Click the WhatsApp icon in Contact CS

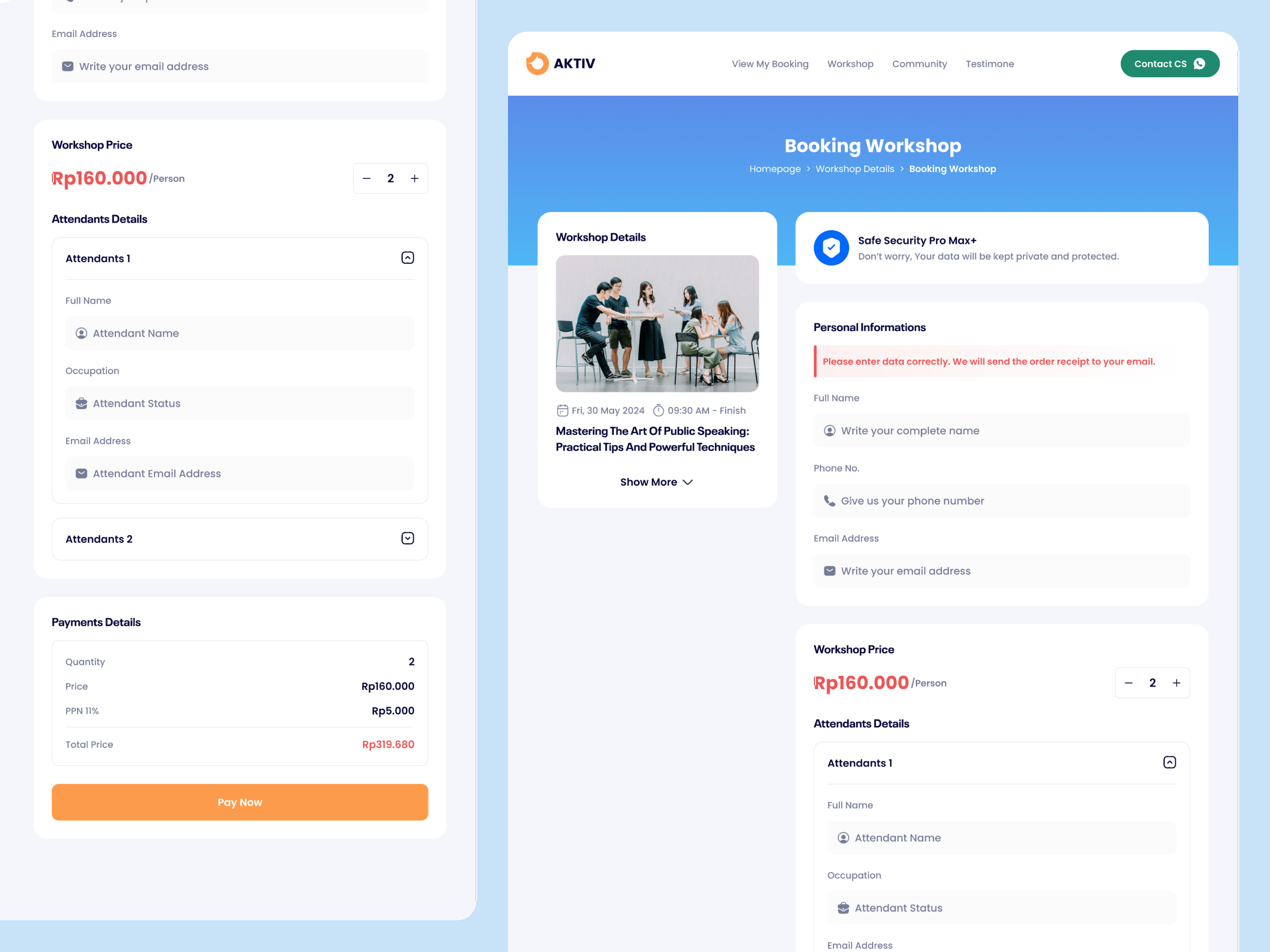coord(1200,63)
